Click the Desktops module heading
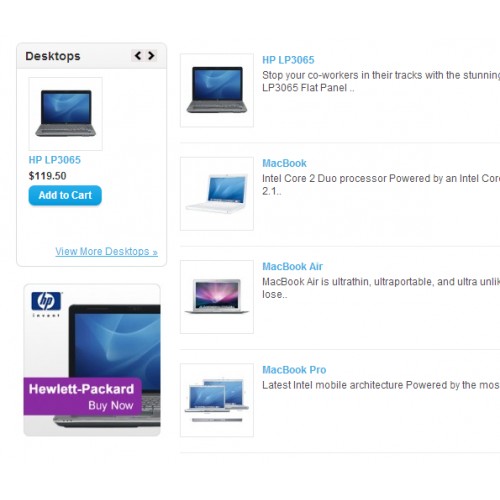Screen dimensions: 500x500 53,56
